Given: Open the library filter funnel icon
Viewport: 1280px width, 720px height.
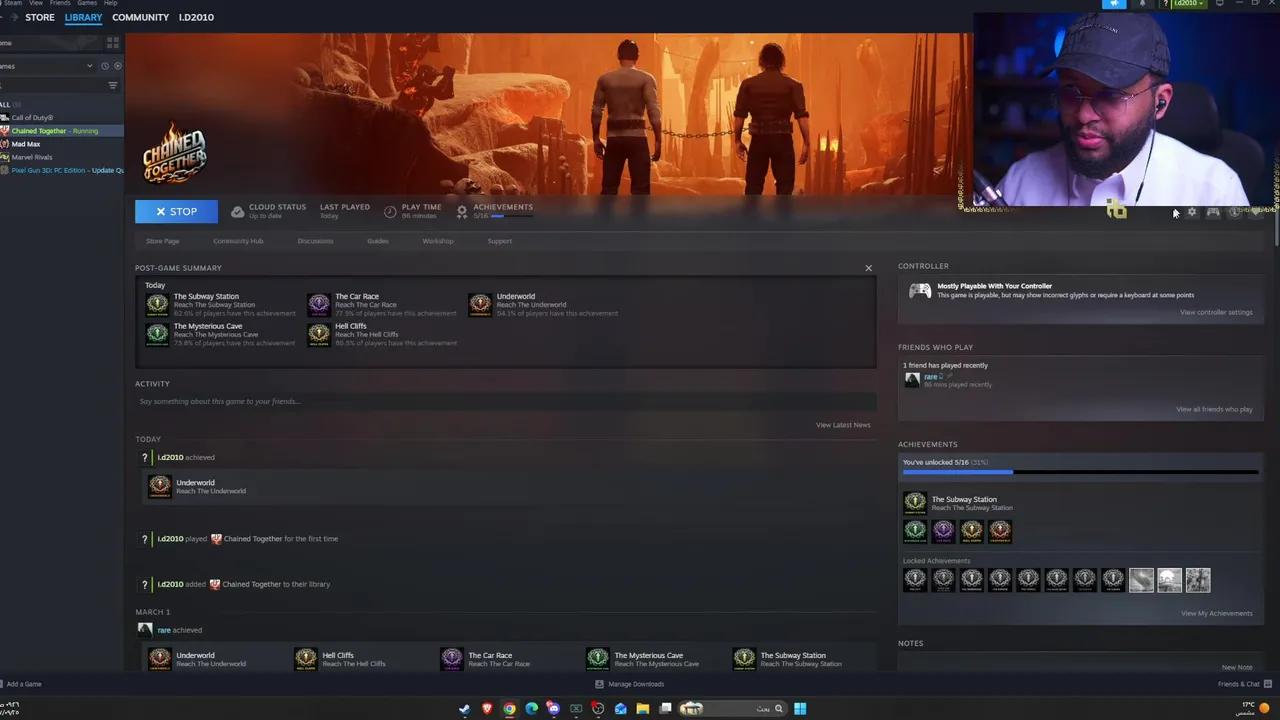Looking at the screenshot, I should 113,85.
